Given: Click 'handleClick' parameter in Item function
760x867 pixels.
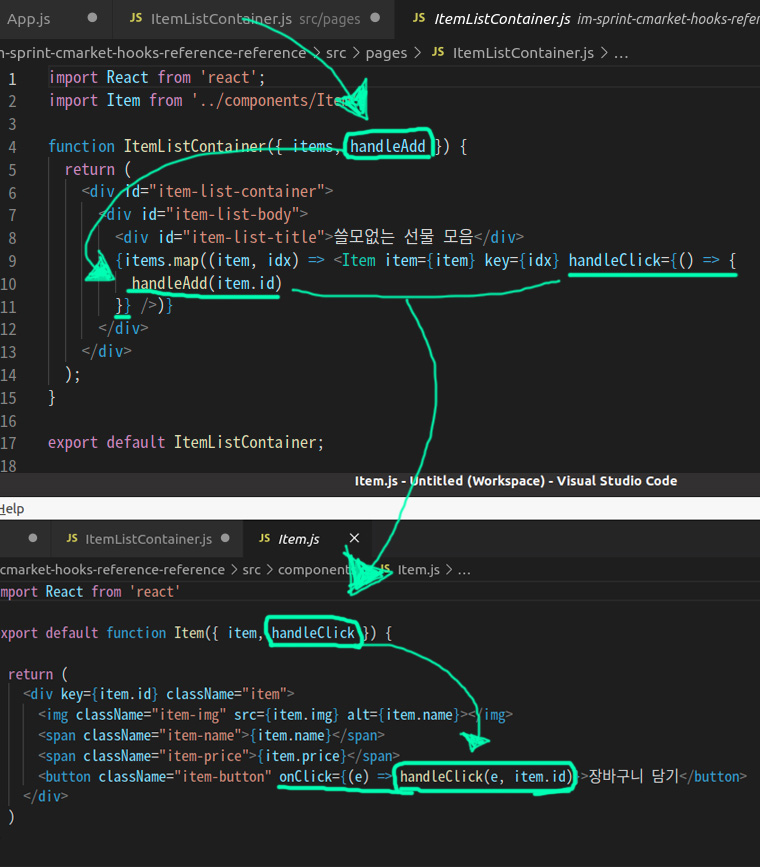Looking at the screenshot, I should coord(313,633).
